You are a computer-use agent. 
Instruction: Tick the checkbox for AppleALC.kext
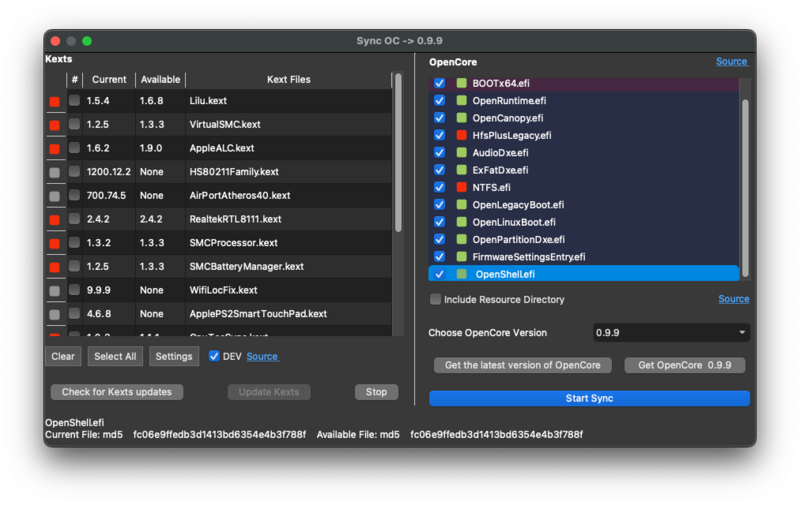click(x=74, y=148)
